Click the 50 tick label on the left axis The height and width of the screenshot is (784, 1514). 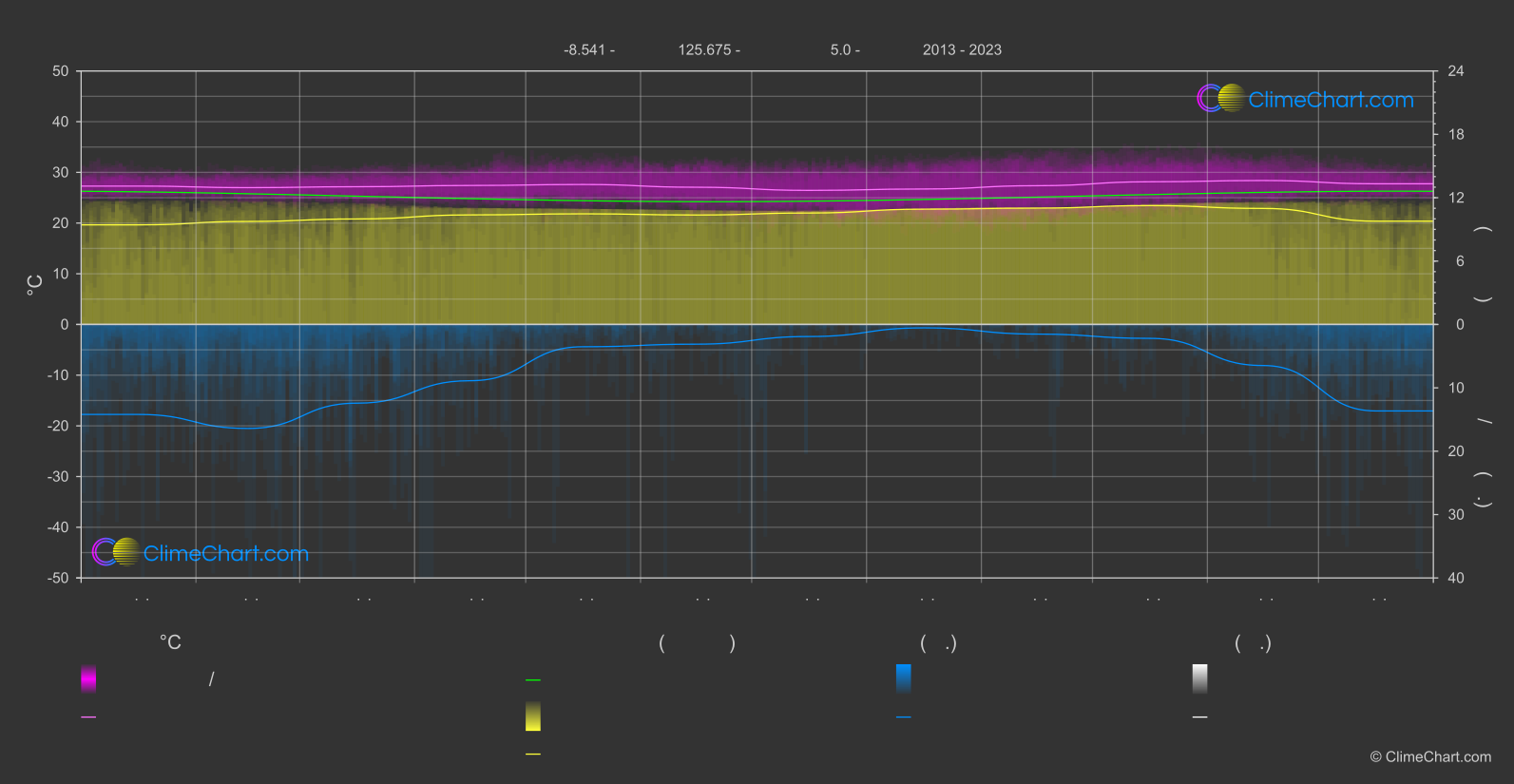[x=61, y=71]
